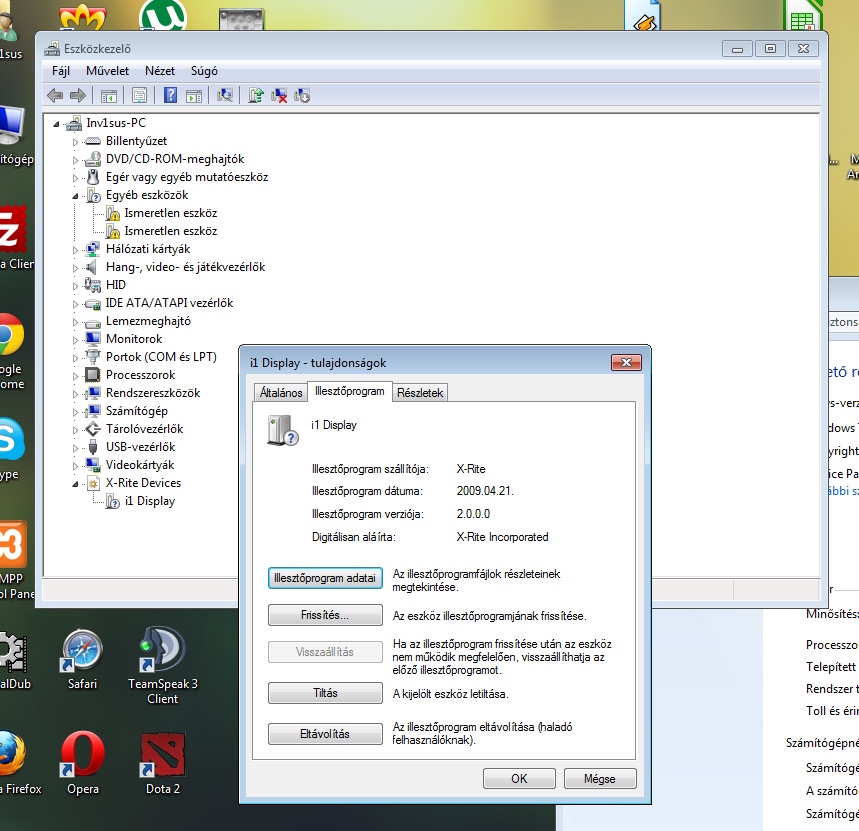Click the X-Rite Incorporated signer text
859x831 pixels.
[x=502, y=537]
